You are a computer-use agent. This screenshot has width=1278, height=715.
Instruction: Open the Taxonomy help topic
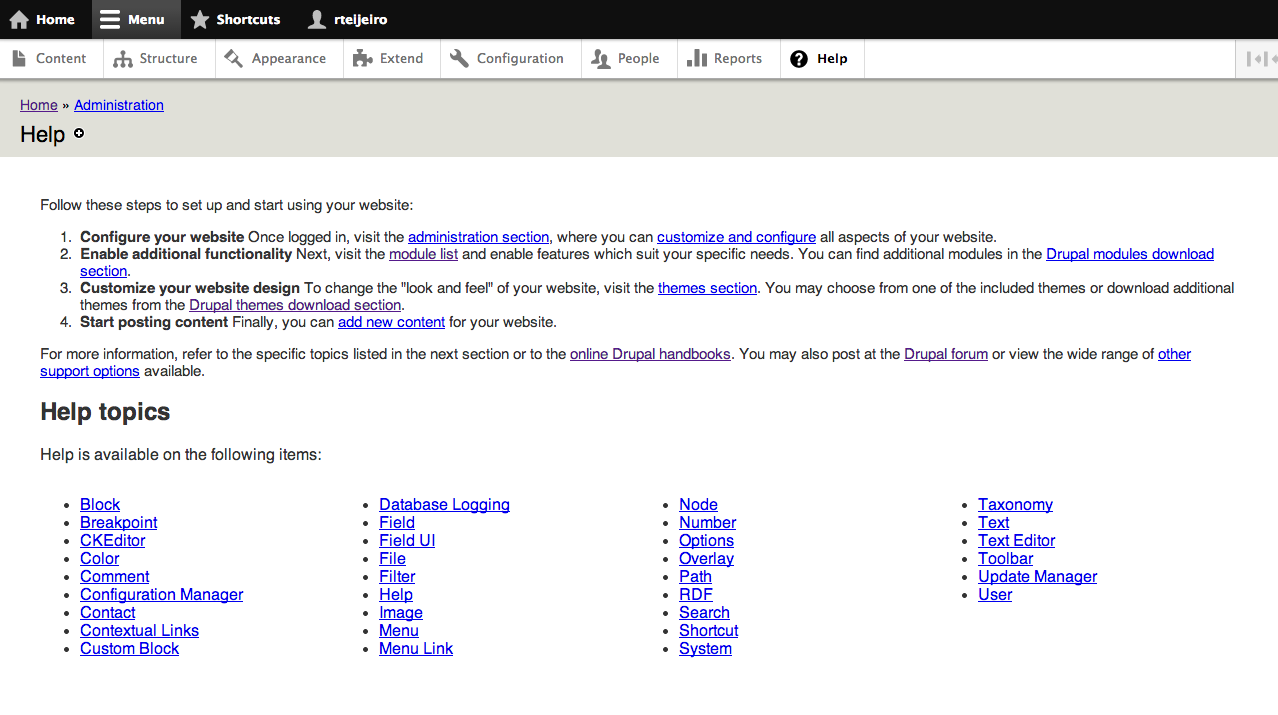tap(1015, 505)
